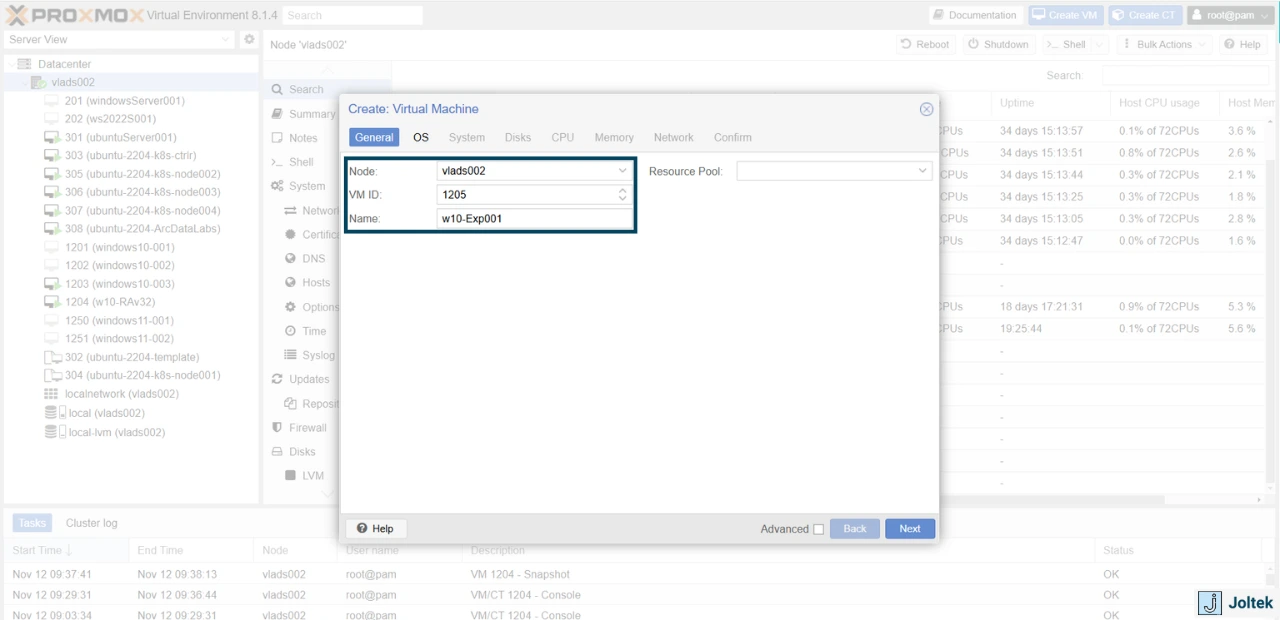Open the Syslog panel
Image resolution: width=1280 pixels, height=620 pixels.
[x=310, y=355]
